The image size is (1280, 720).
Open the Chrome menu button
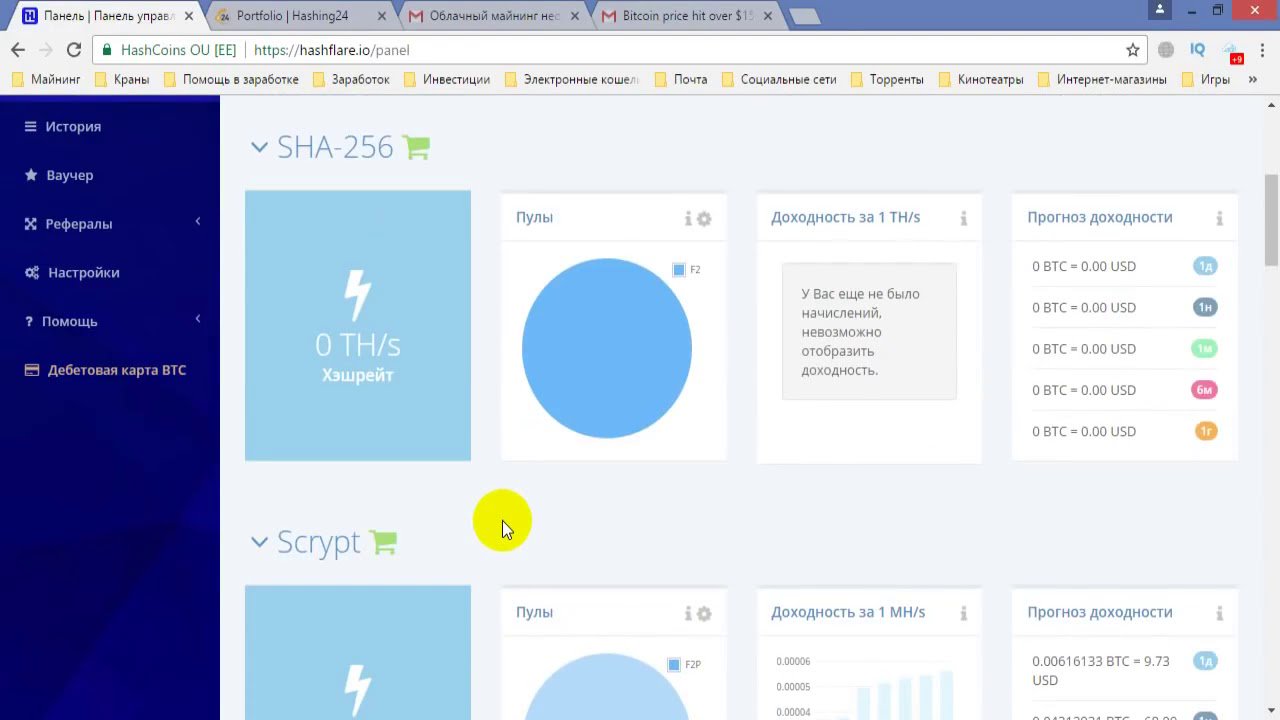tap(1262, 50)
